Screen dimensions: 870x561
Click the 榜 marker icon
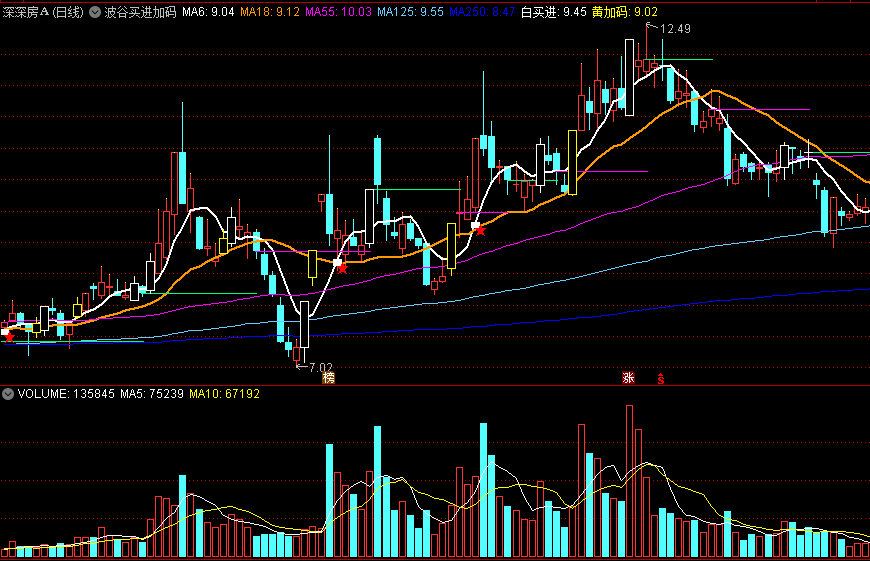[328, 378]
